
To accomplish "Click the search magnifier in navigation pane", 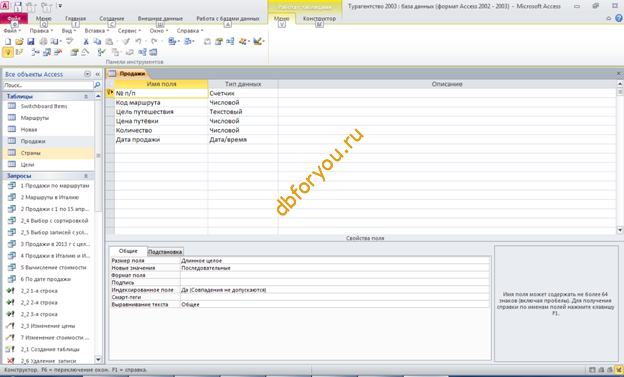I will point(97,85).
